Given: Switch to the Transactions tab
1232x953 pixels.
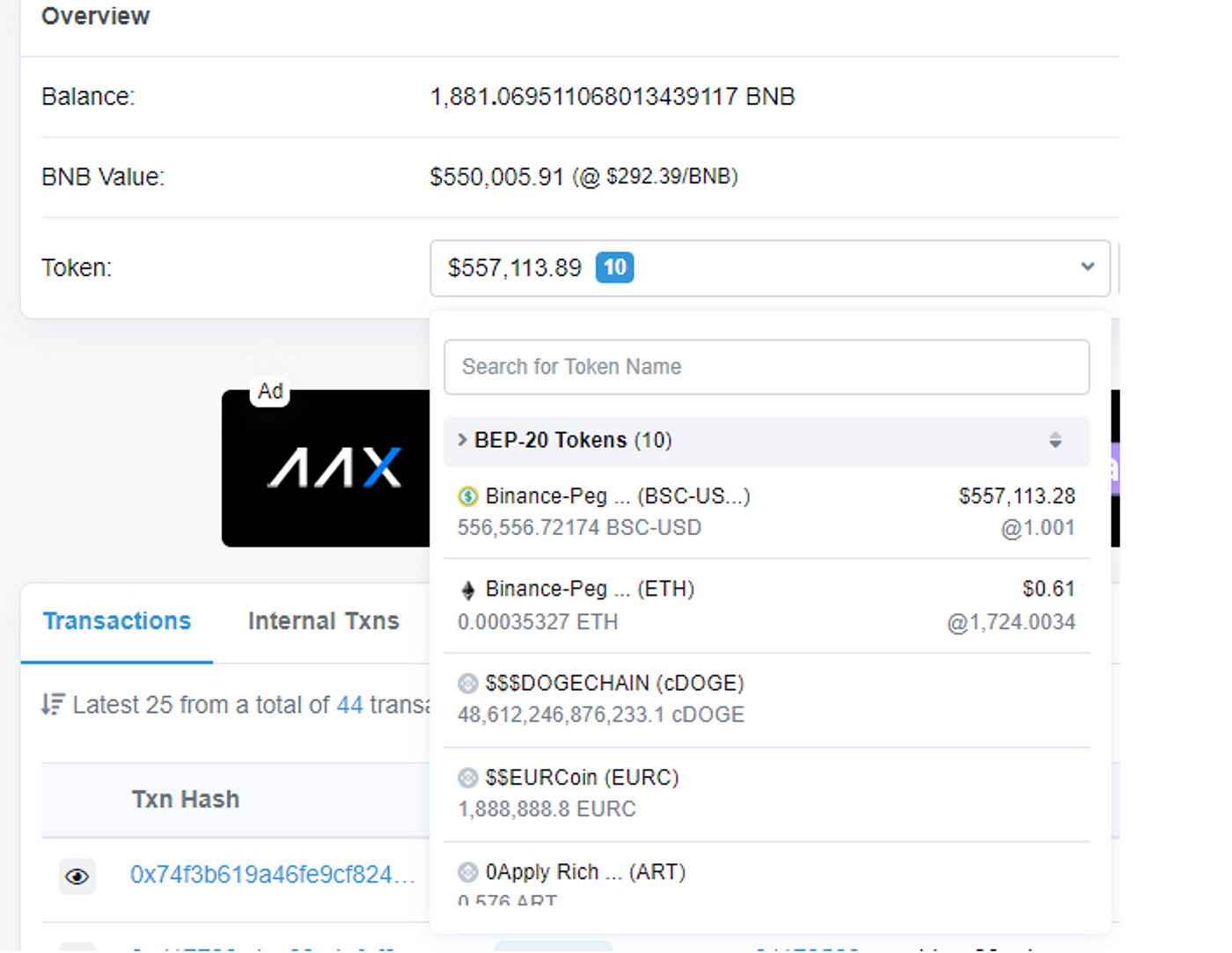Looking at the screenshot, I should [117, 621].
